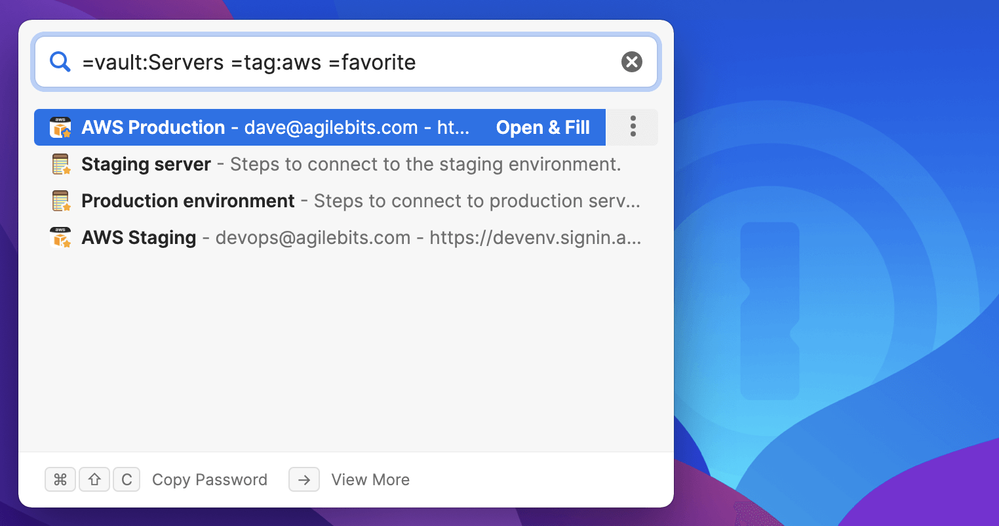Click the Copy Password action label
This screenshot has width=999, height=526.
210,480
